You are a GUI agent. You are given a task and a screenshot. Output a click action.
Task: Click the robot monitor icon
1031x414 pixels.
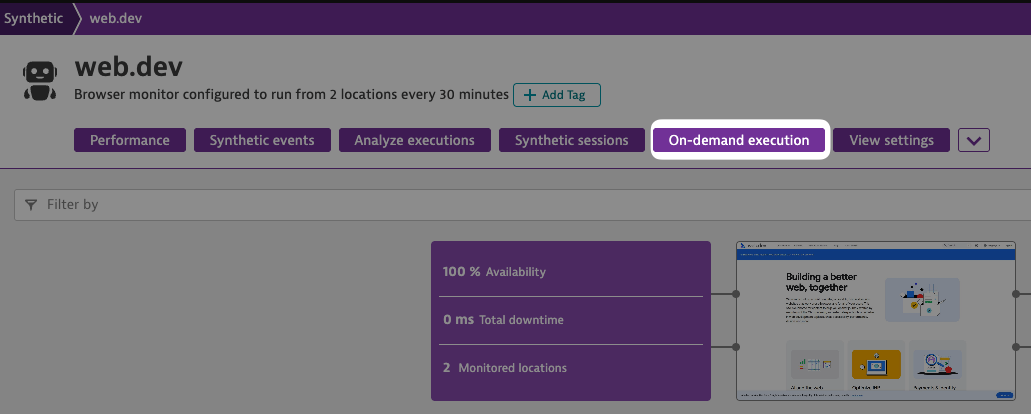[x=40, y=81]
